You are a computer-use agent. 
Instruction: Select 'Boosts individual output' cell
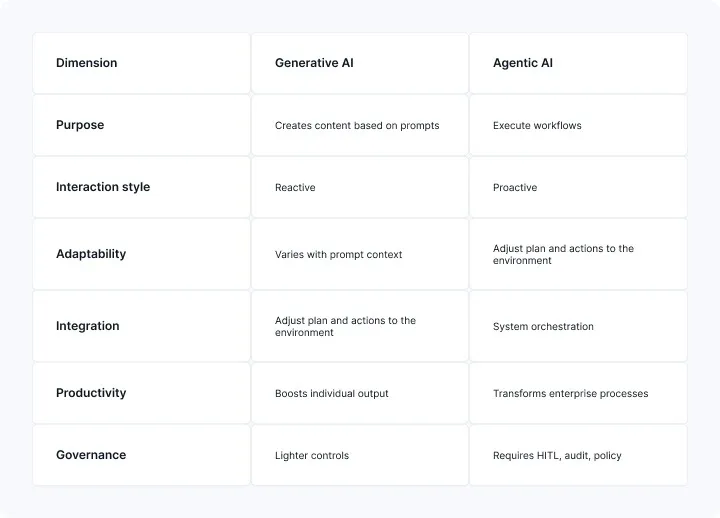tap(360, 393)
